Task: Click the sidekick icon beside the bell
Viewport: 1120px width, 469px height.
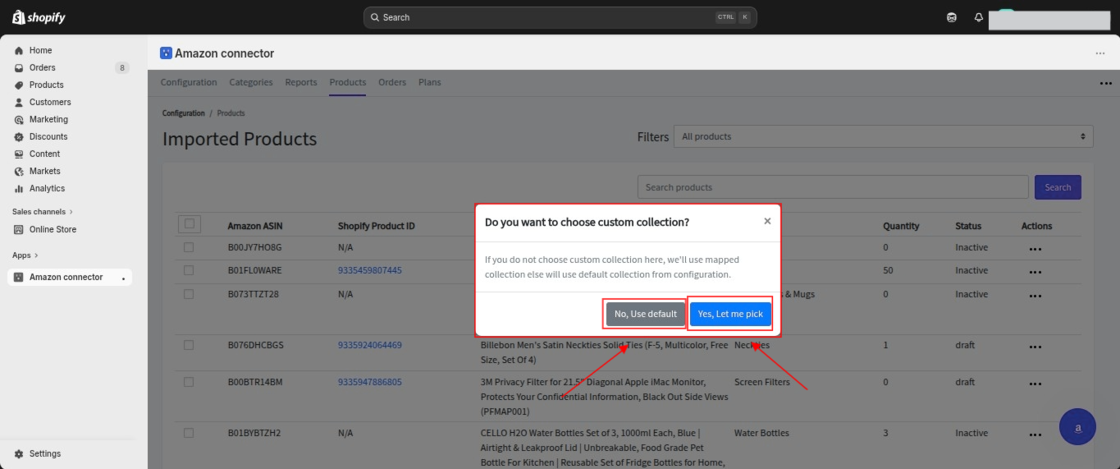Action: click(x=951, y=17)
